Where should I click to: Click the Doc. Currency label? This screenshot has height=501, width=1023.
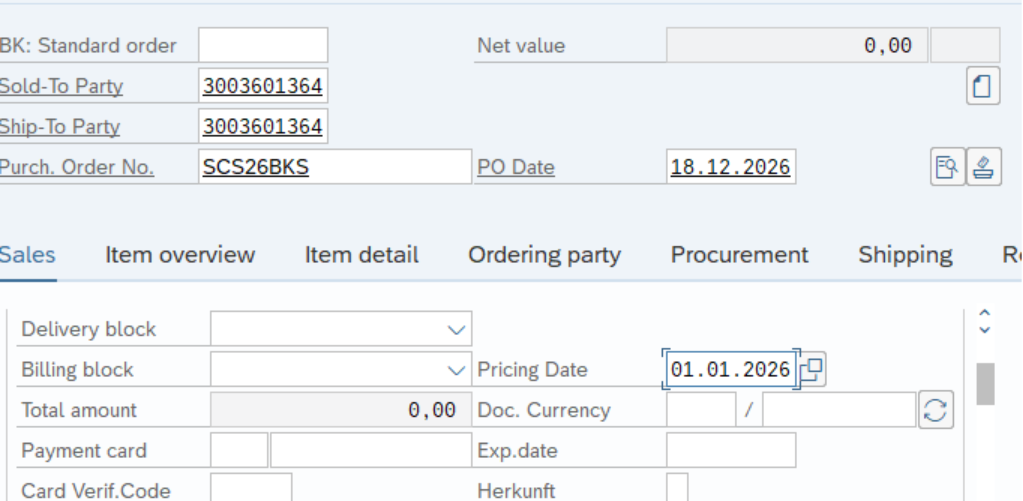[544, 410]
